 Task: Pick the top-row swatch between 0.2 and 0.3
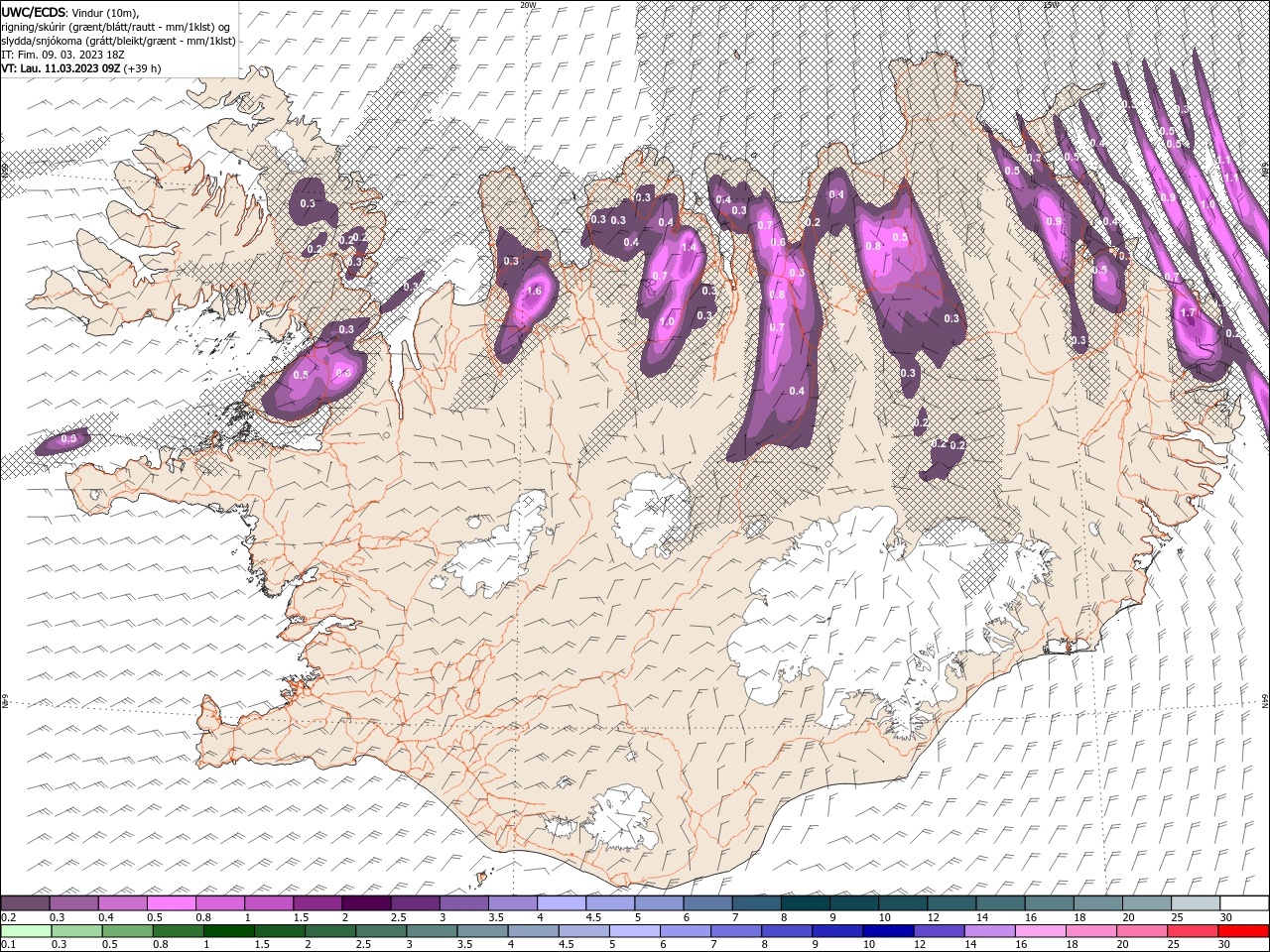[25, 903]
